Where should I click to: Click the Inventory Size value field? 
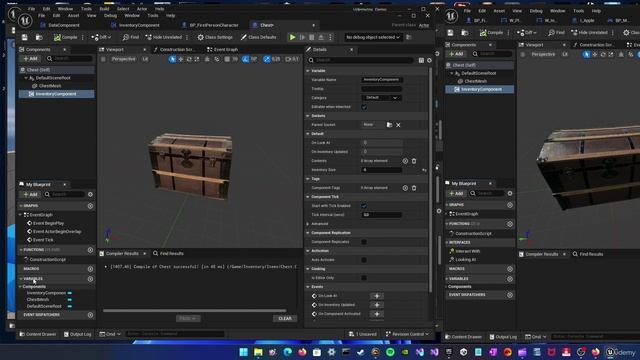[382, 170]
